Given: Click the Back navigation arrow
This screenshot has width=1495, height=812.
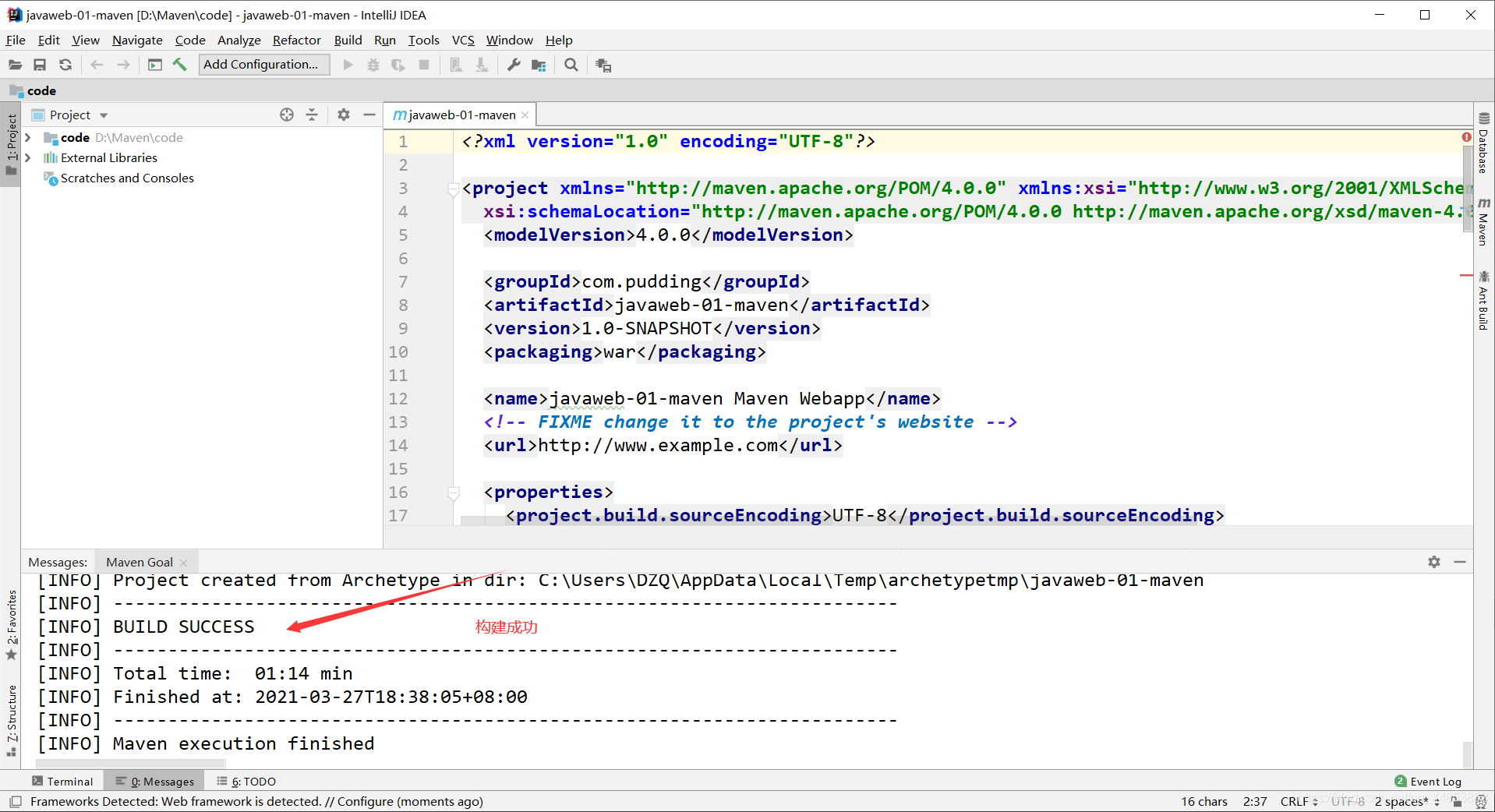Looking at the screenshot, I should point(97,65).
